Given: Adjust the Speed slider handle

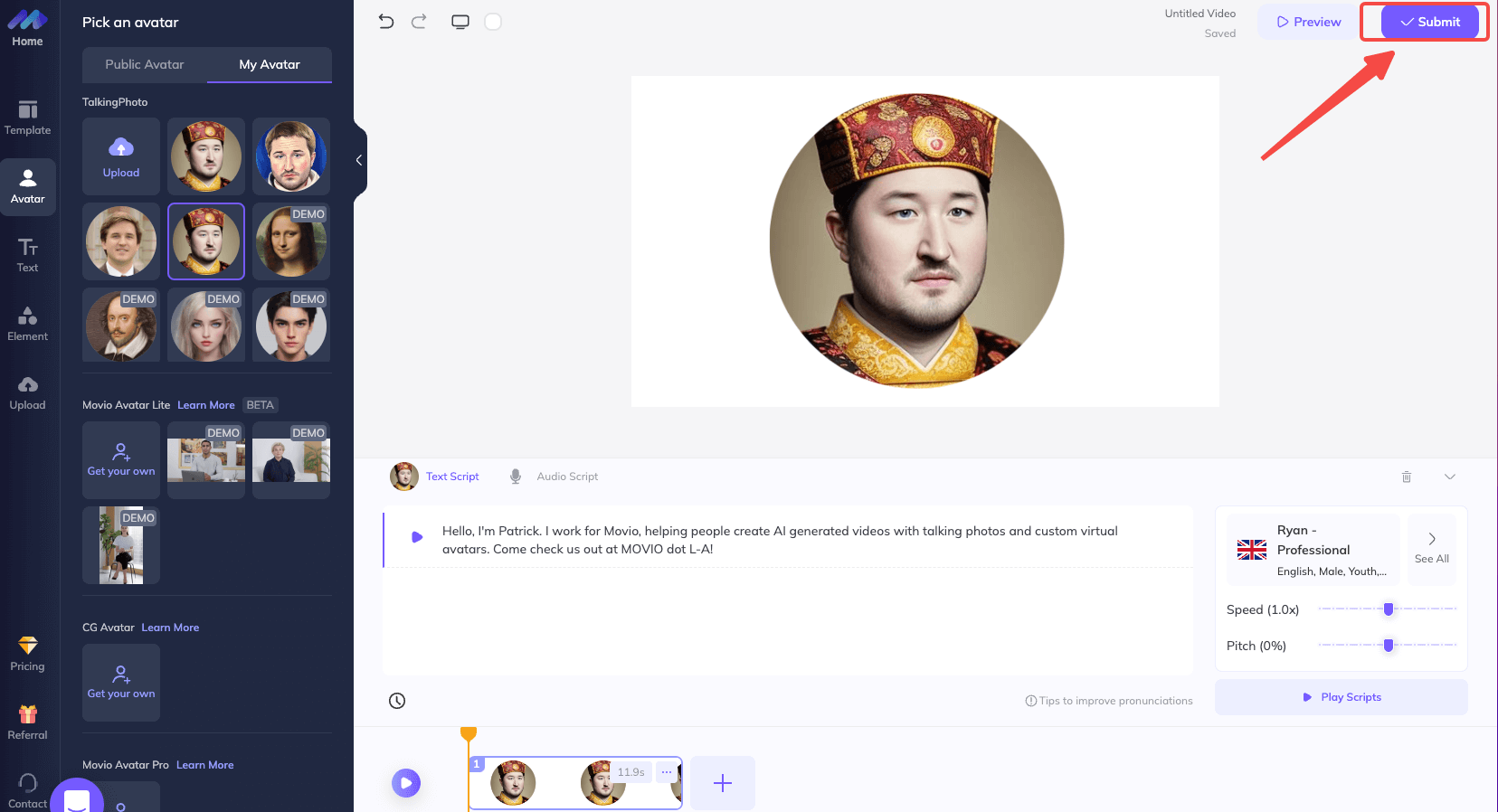Looking at the screenshot, I should click(x=1389, y=609).
